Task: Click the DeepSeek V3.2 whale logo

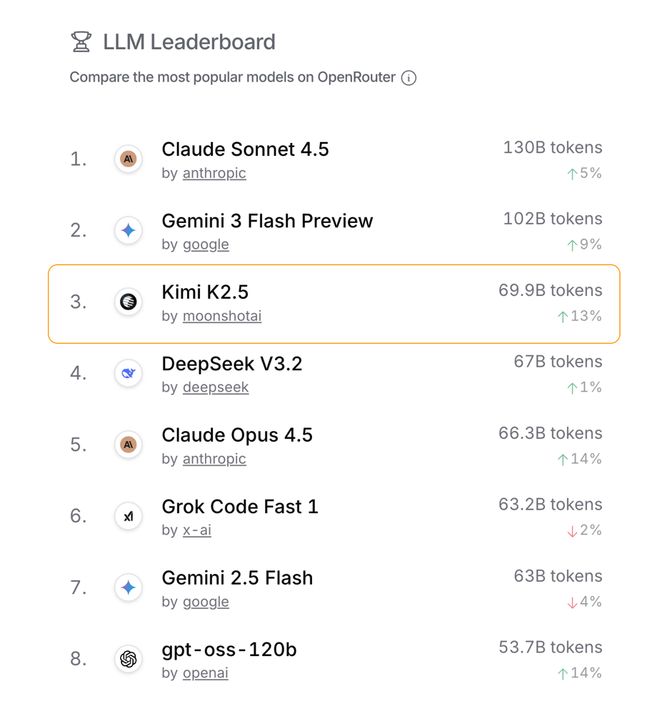Action: click(128, 373)
